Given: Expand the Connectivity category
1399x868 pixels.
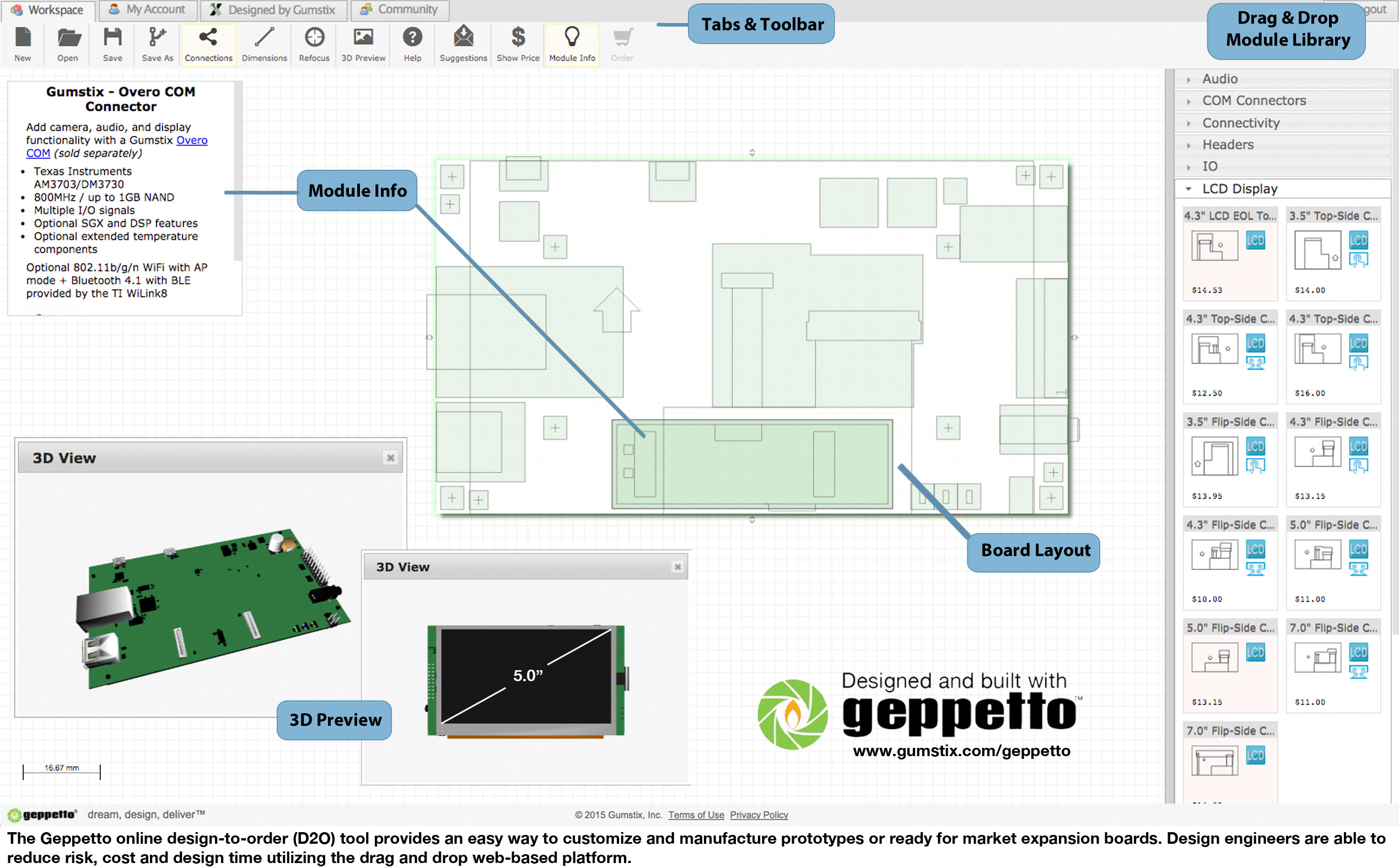Looking at the screenshot, I should (x=1283, y=123).
